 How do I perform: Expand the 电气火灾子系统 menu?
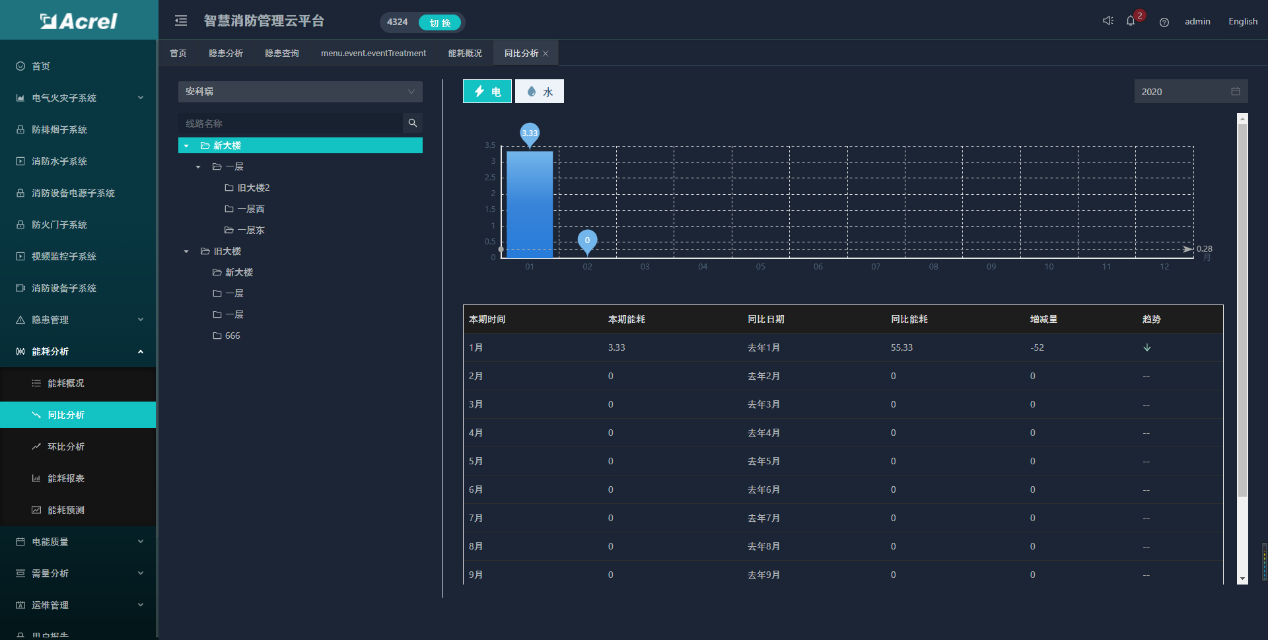click(78, 98)
